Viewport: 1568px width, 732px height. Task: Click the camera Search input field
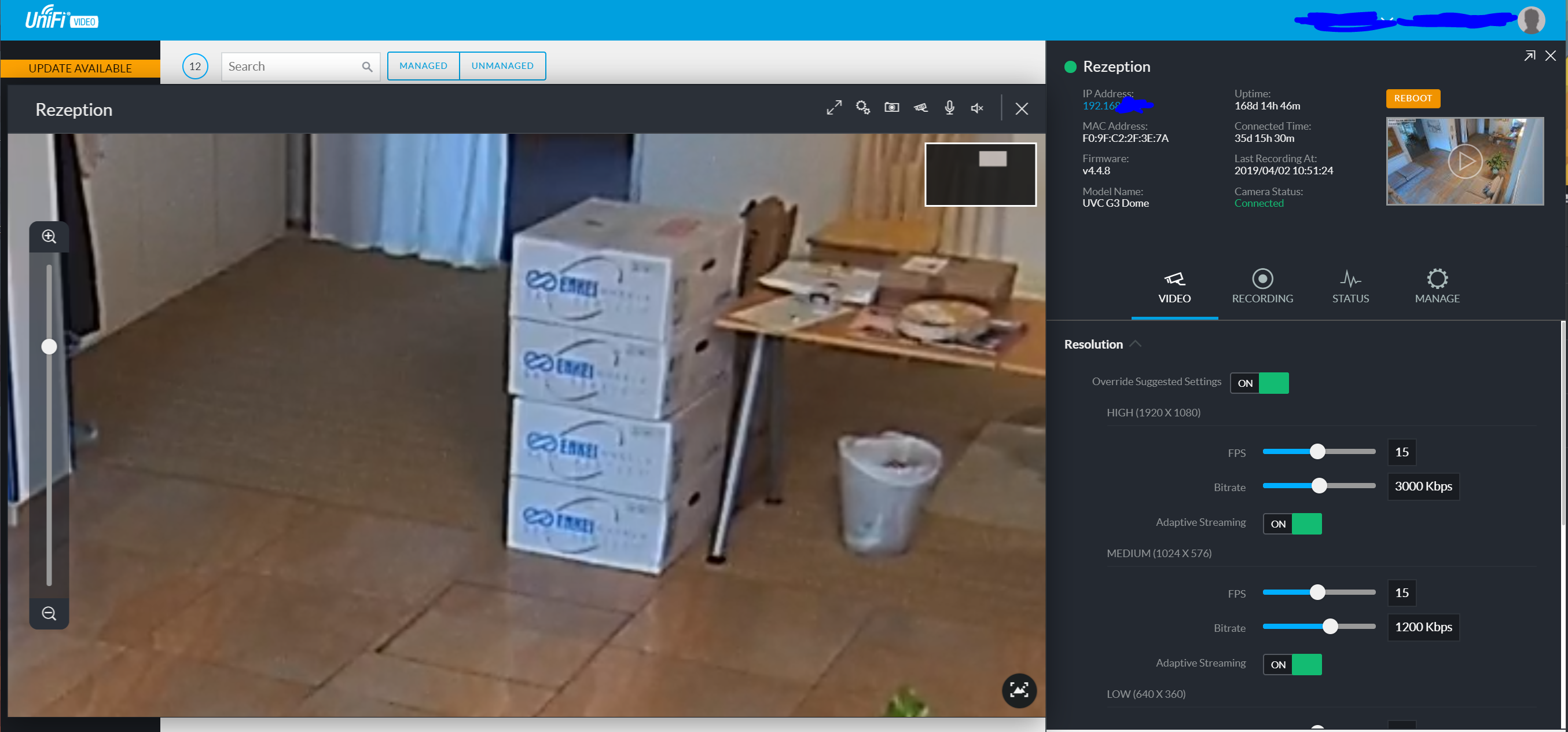click(292, 67)
